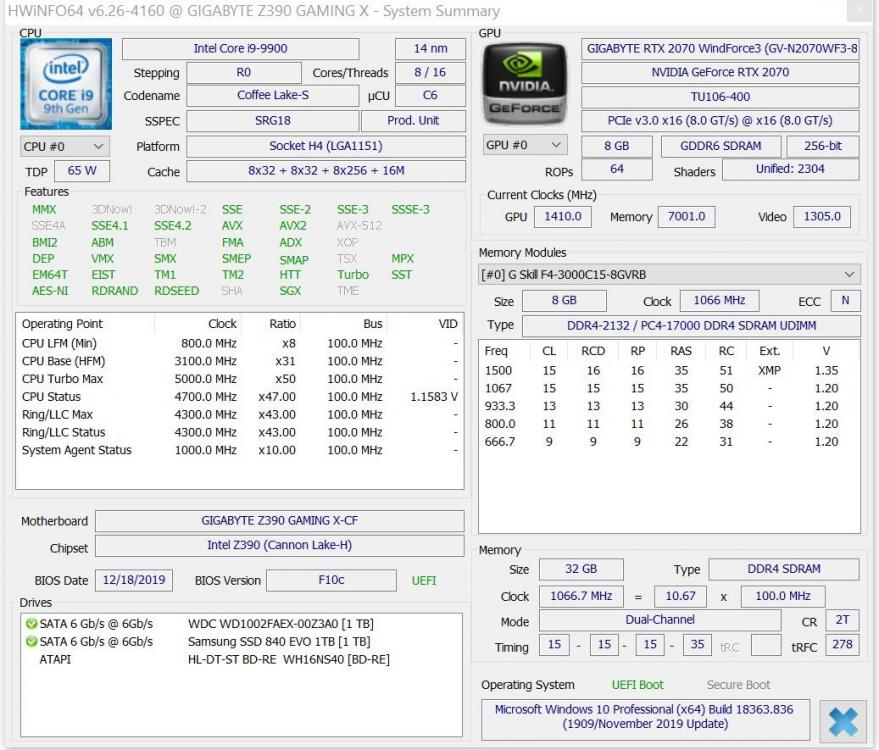879x750 pixels.
Task: Click the RDSEED feature flag
Action: [177, 291]
